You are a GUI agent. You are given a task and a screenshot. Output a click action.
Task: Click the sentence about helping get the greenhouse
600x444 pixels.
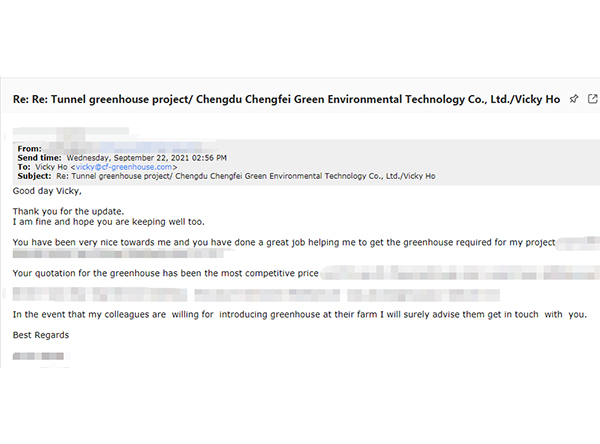click(x=284, y=242)
